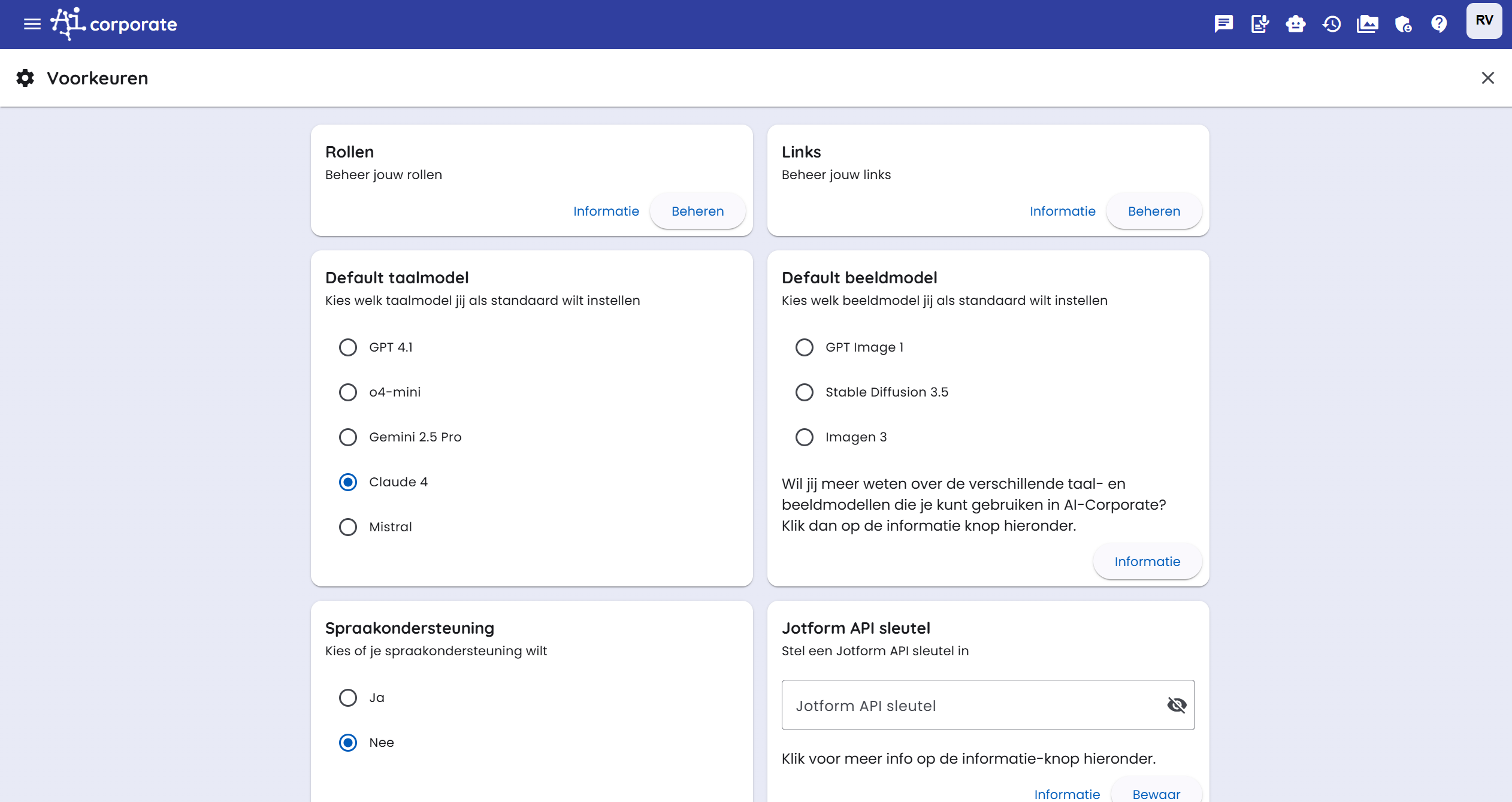Enable speech support with Ja
The height and width of the screenshot is (802, 1512).
point(348,698)
